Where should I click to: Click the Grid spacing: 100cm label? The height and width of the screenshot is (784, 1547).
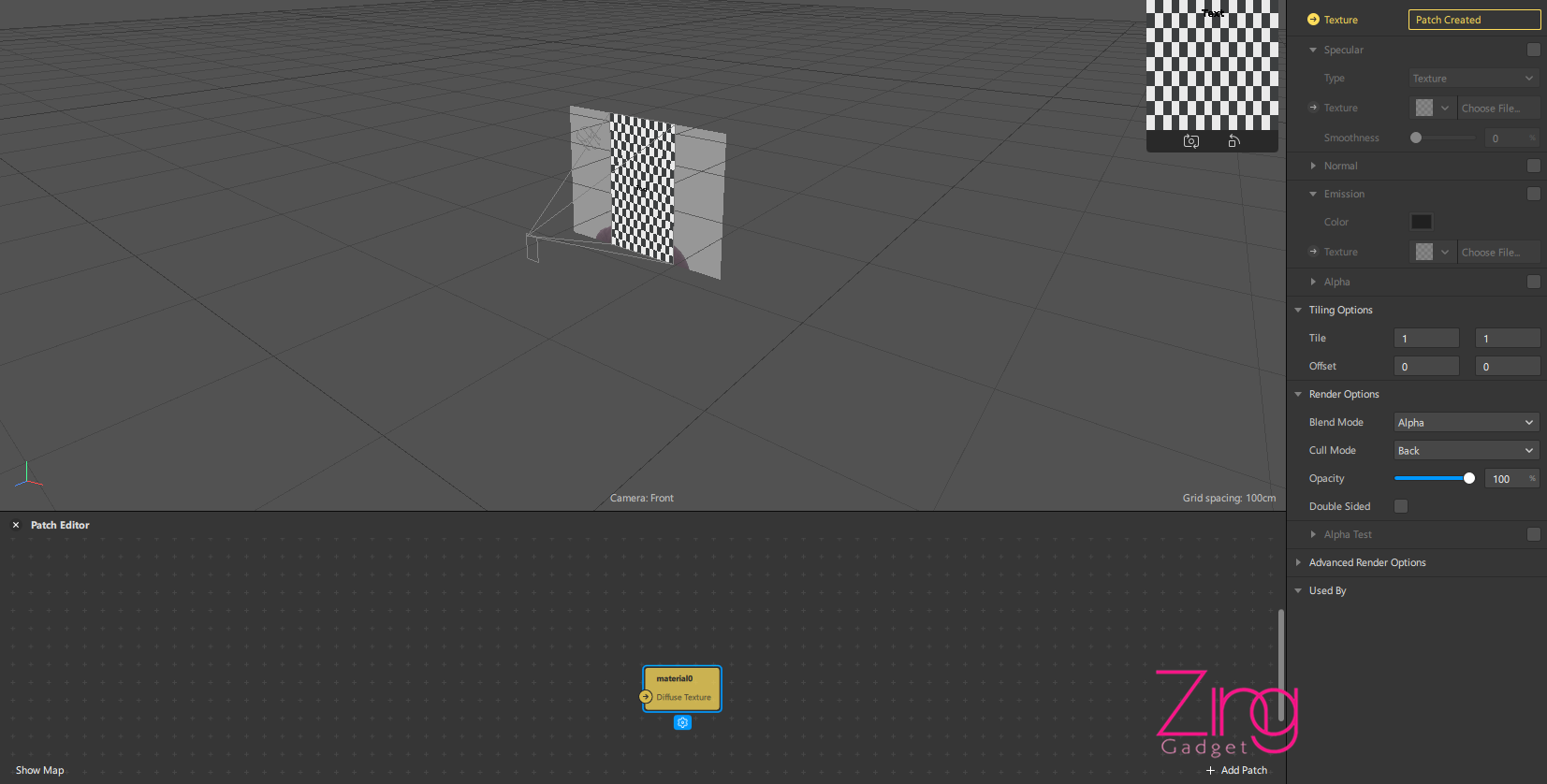(1229, 498)
